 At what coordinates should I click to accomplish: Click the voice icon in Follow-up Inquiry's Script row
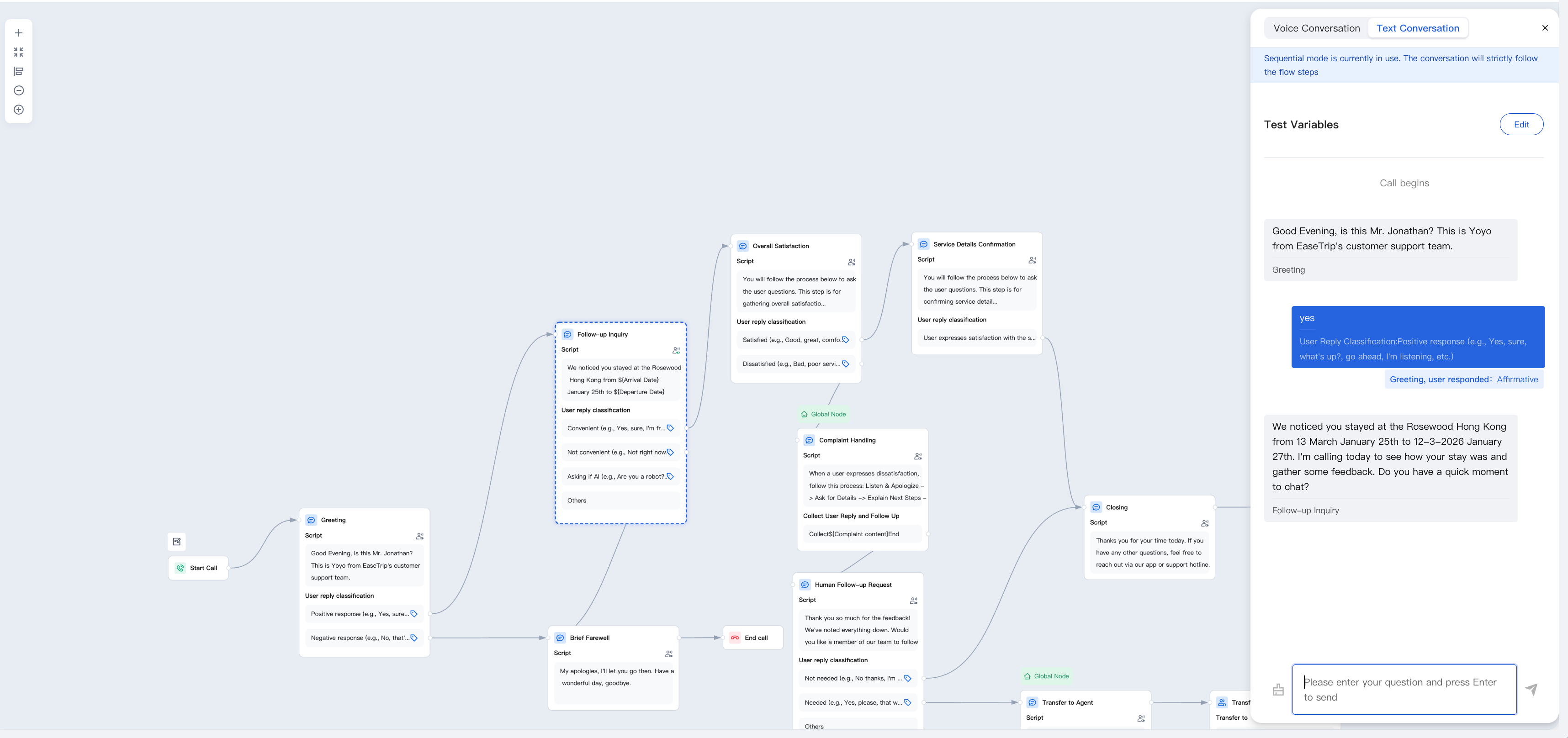tap(676, 350)
